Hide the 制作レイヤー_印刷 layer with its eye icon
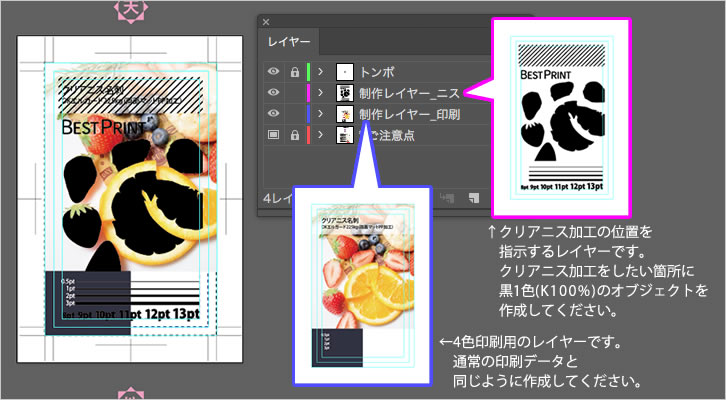Screen dimensions: 726x400 [x=273, y=113]
